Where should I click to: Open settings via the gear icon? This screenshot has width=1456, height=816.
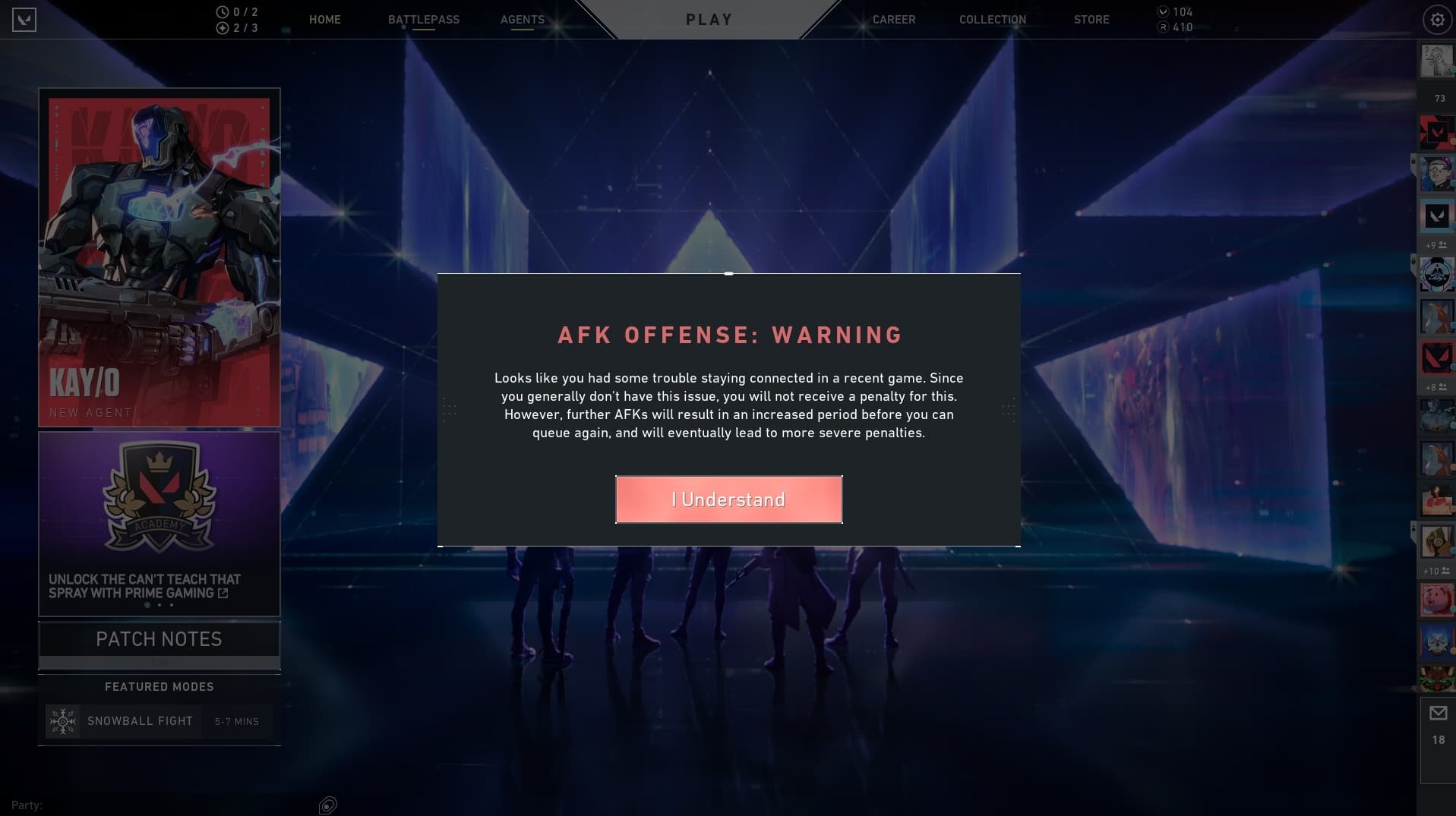pyautogui.click(x=1437, y=20)
